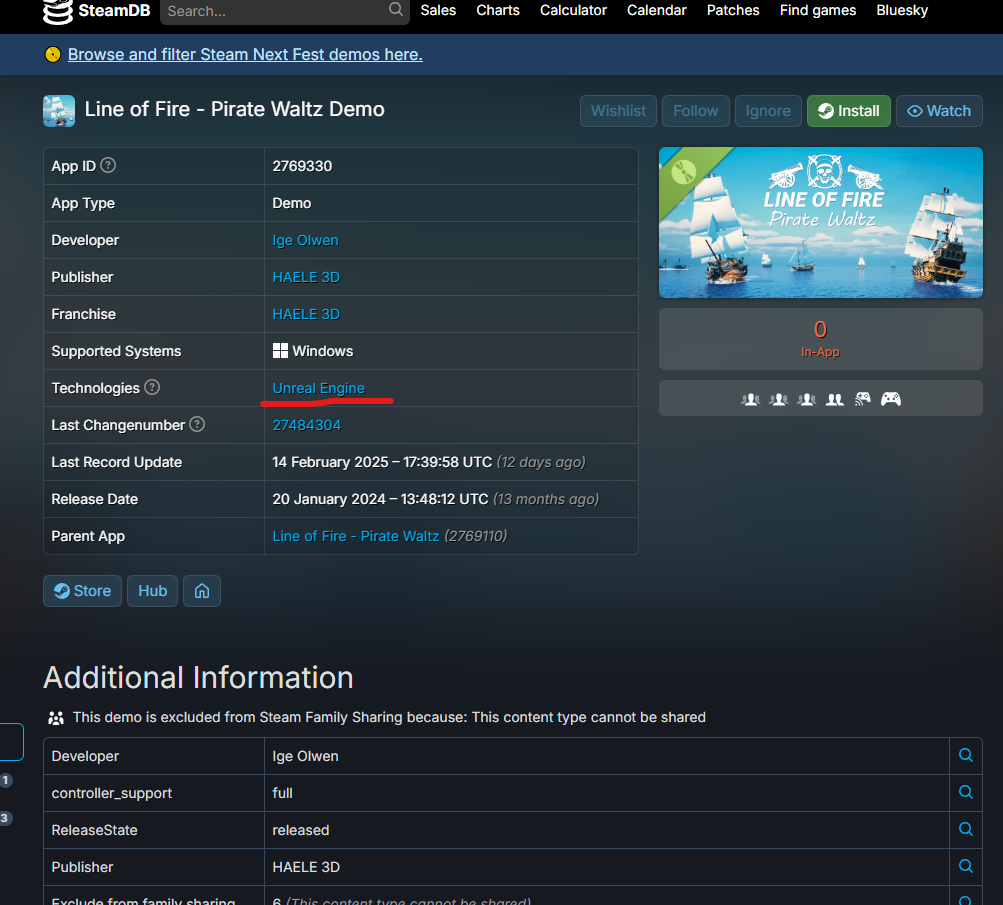1003x905 pixels.
Task: Click the Windows logo in Supported Systems
Action: coord(280,350)
